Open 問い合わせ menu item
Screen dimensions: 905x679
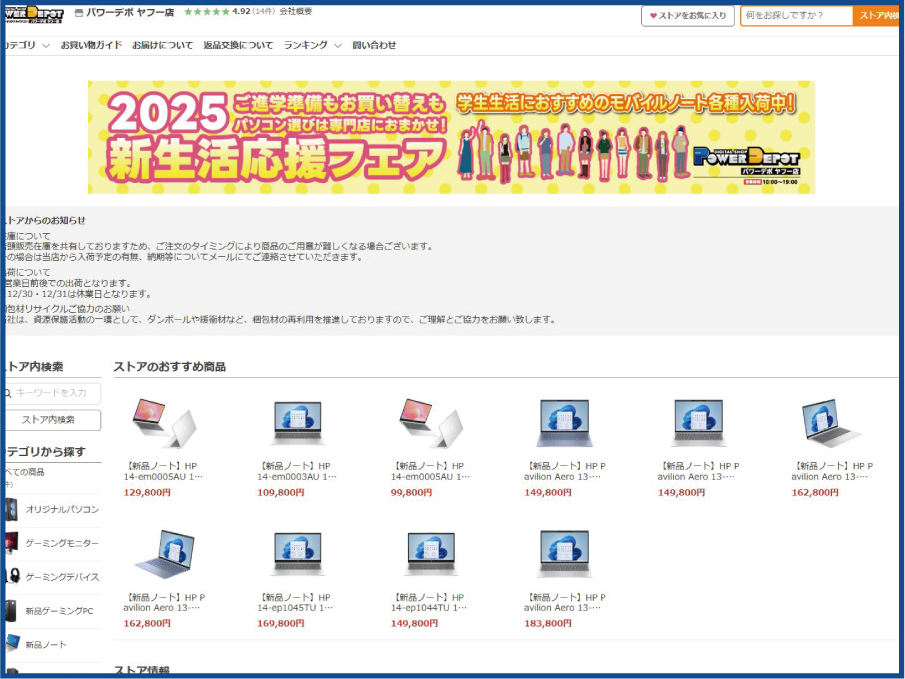pos(374,45)
